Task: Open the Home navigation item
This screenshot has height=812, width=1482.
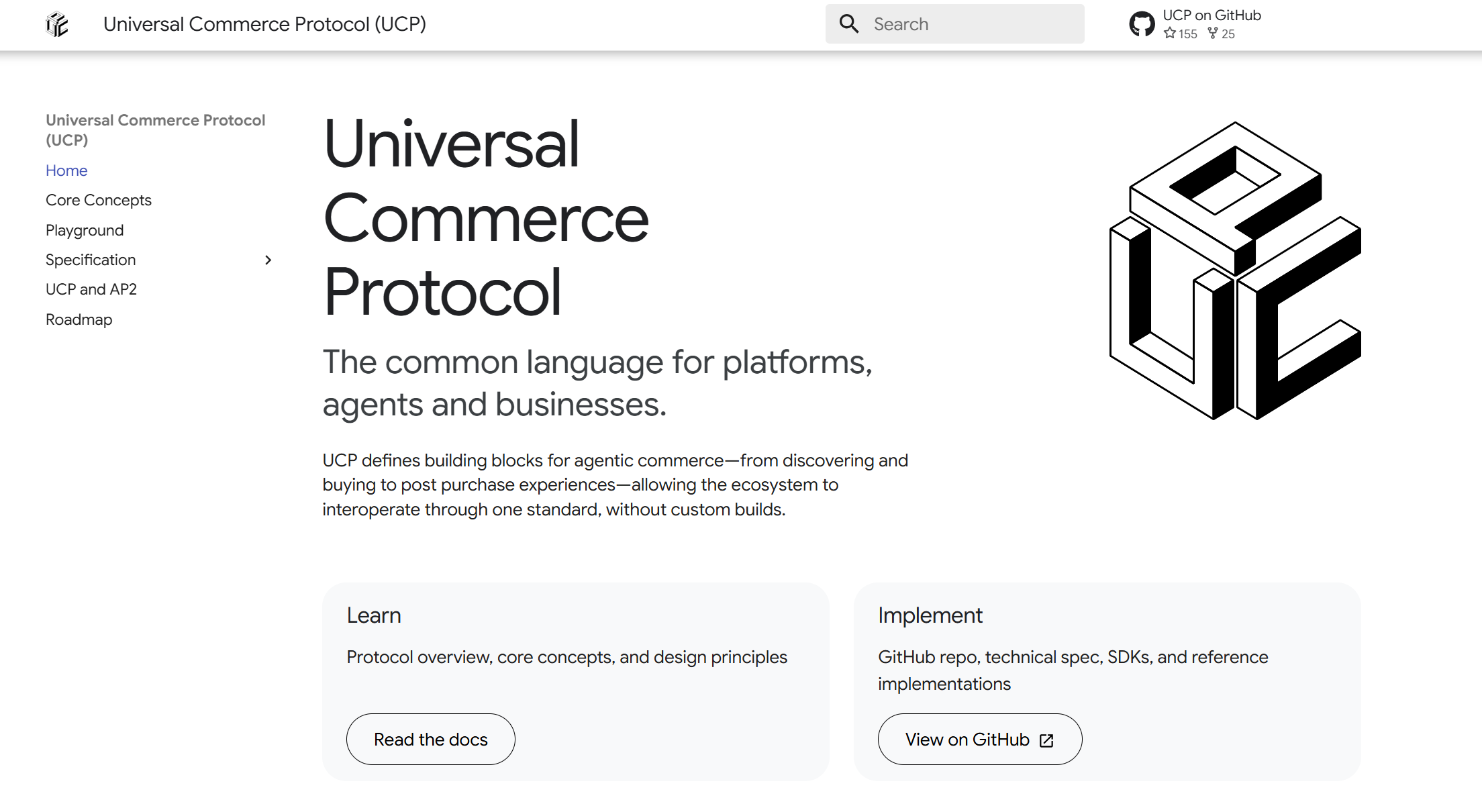Action: tap(66, 170)
